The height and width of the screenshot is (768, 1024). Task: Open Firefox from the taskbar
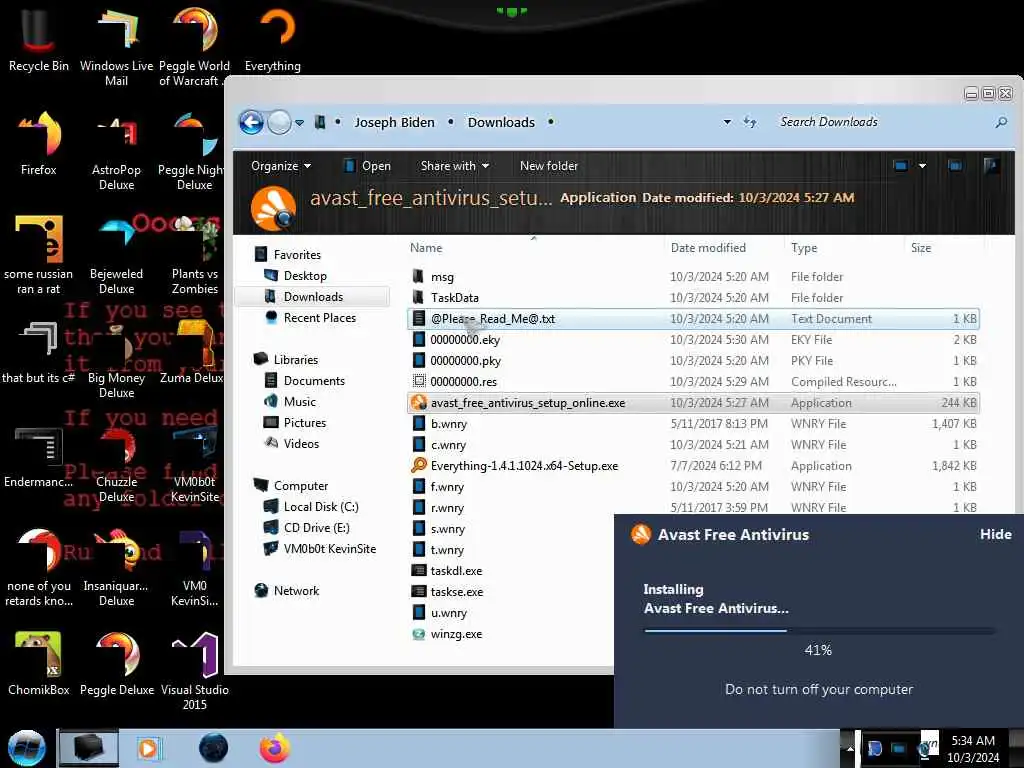click(x=275, y=748)
